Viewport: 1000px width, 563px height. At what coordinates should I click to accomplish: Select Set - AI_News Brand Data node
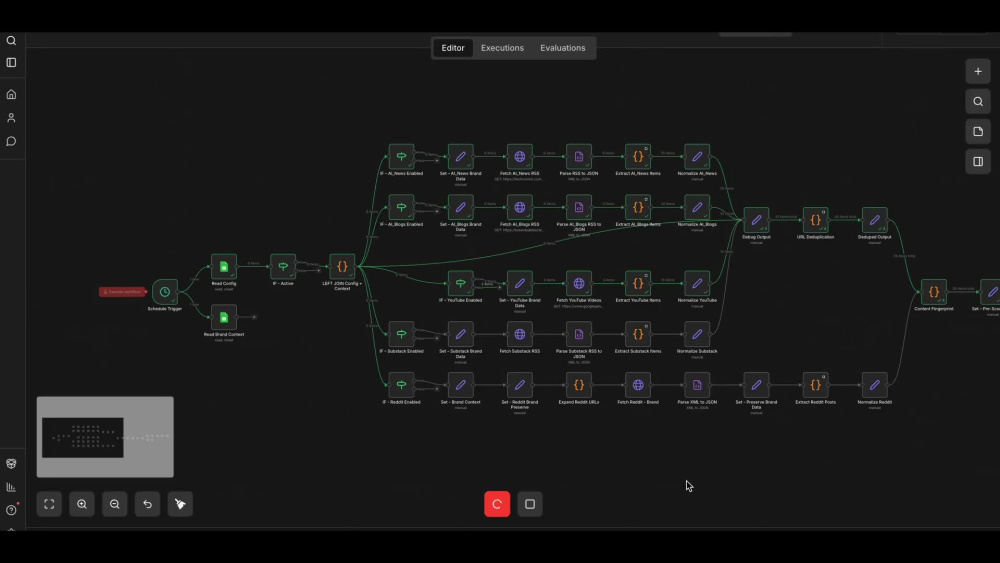(460, 157)
